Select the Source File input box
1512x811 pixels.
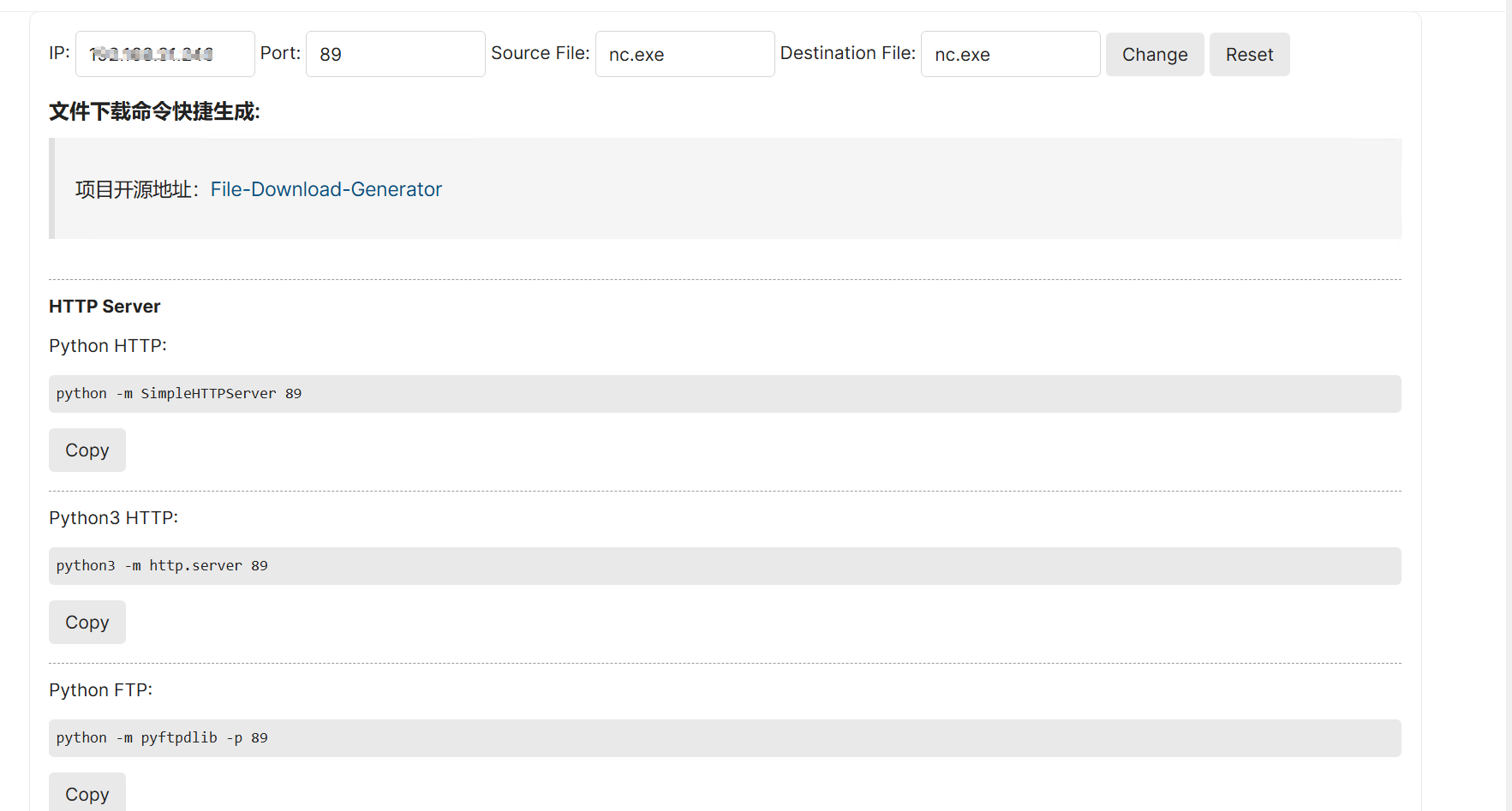point(685,54)
